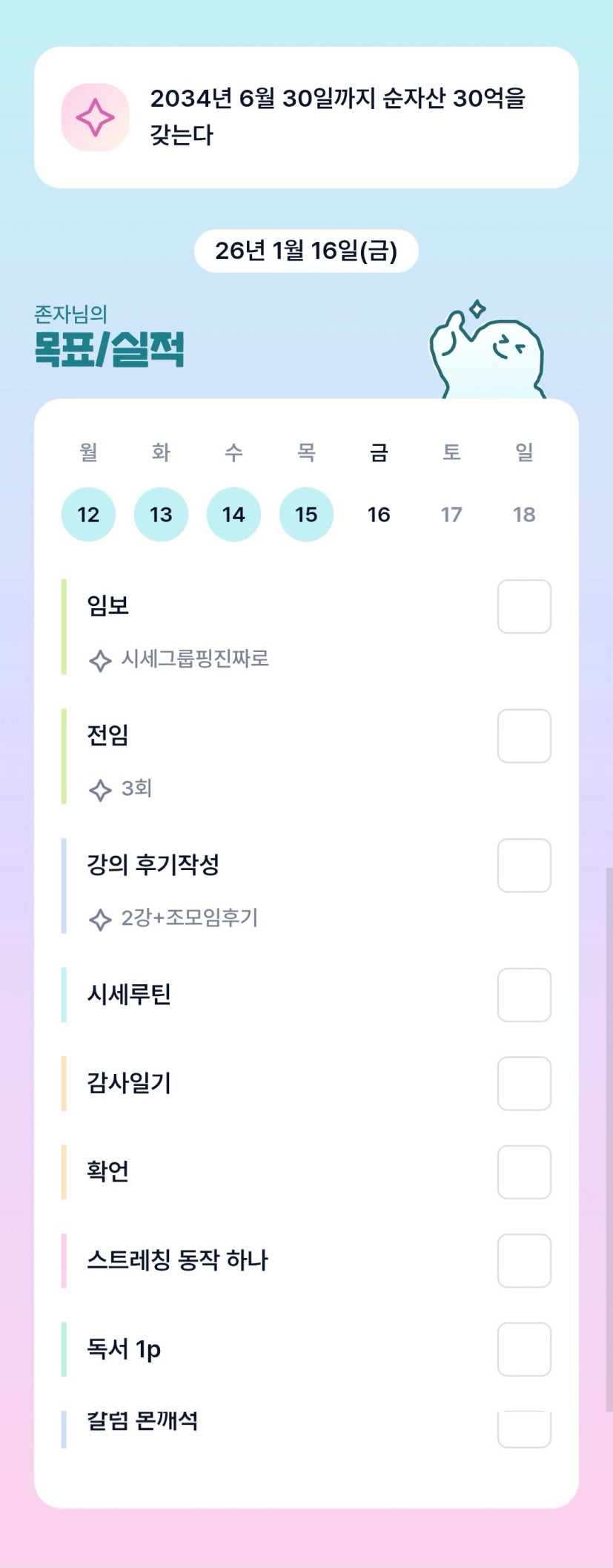Tick the 확언 checkbox
This screenshot has width=613, height=1568.
coord(524,1172)
